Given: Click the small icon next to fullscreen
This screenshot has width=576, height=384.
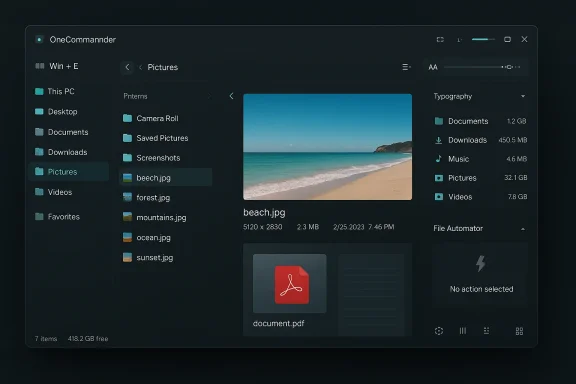Looking at the screenshot, I should tap(459, 40).
